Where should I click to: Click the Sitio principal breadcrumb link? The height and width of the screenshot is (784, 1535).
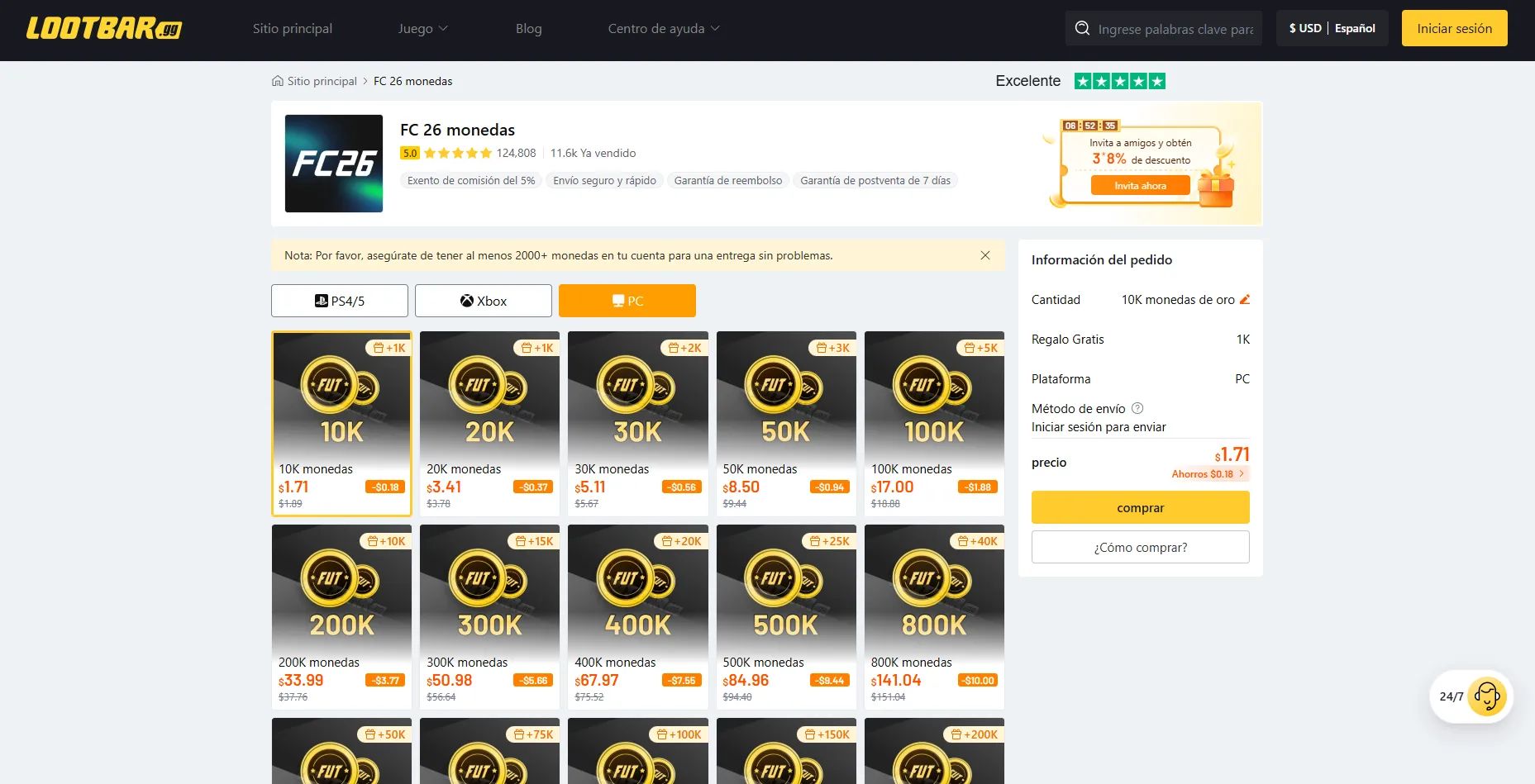pyautogui.click(x=322, y=81)
